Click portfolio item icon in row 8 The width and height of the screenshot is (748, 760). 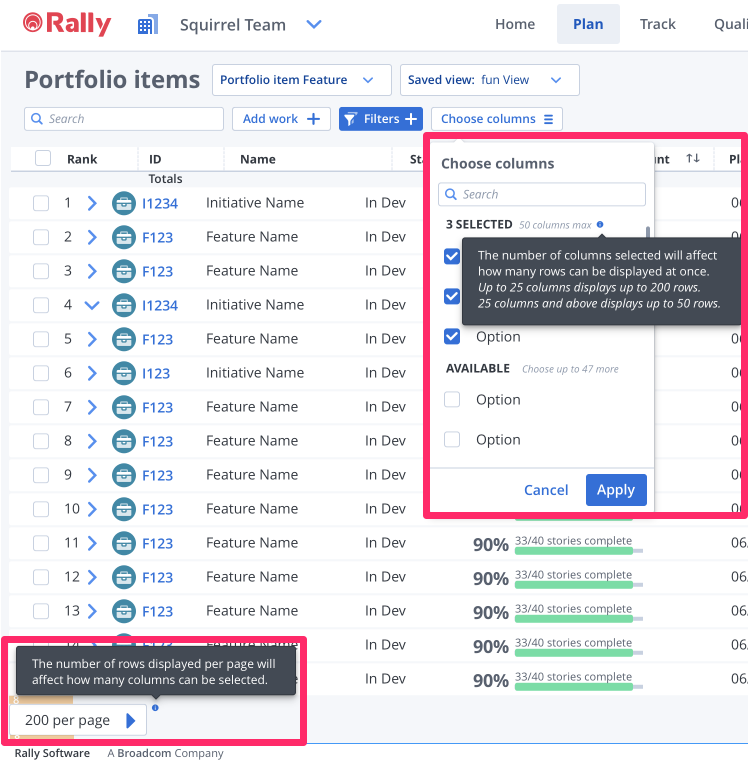[x=124, y=441]
